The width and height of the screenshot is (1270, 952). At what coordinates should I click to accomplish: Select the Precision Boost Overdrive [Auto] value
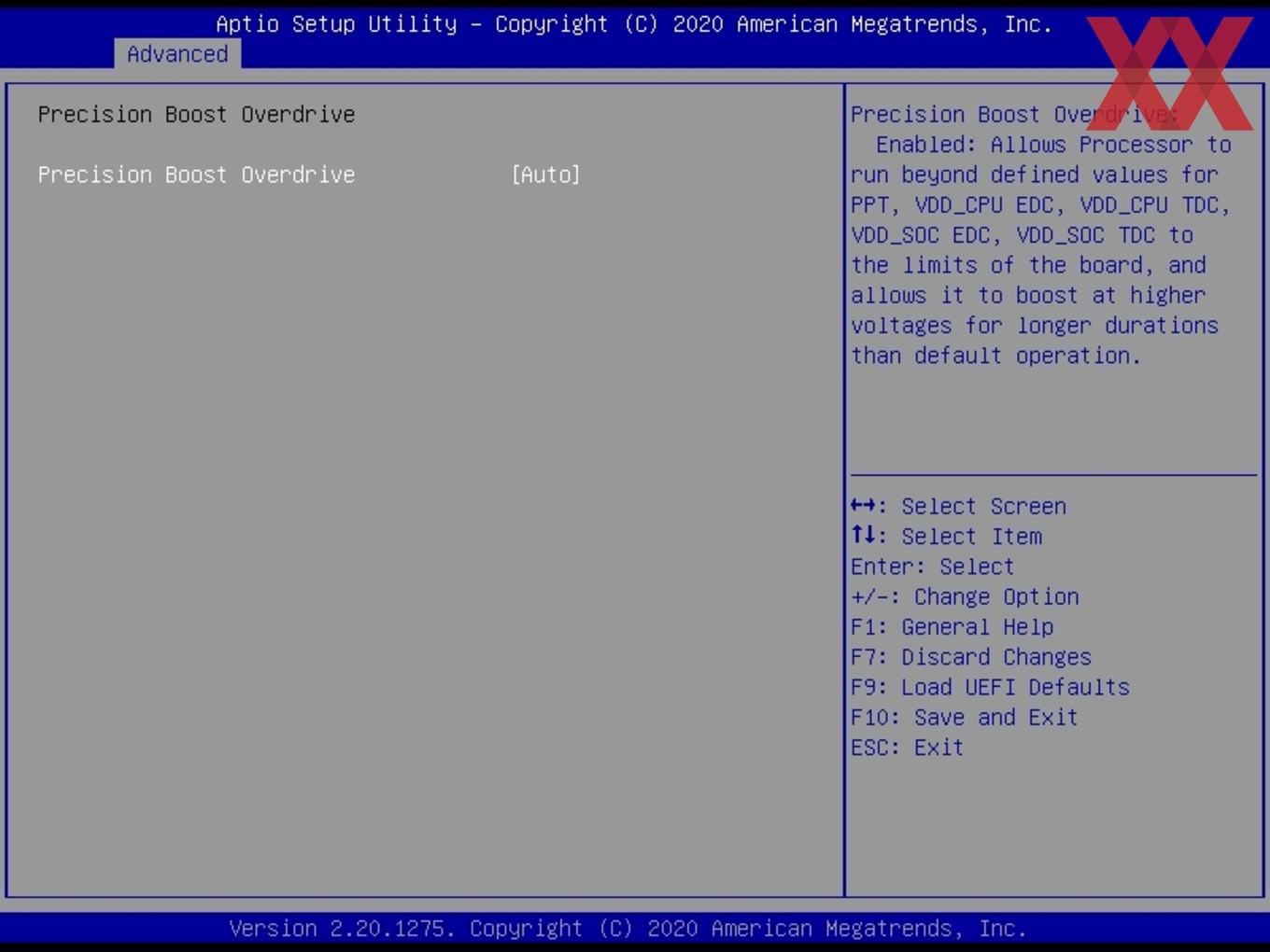click(546, 175)
